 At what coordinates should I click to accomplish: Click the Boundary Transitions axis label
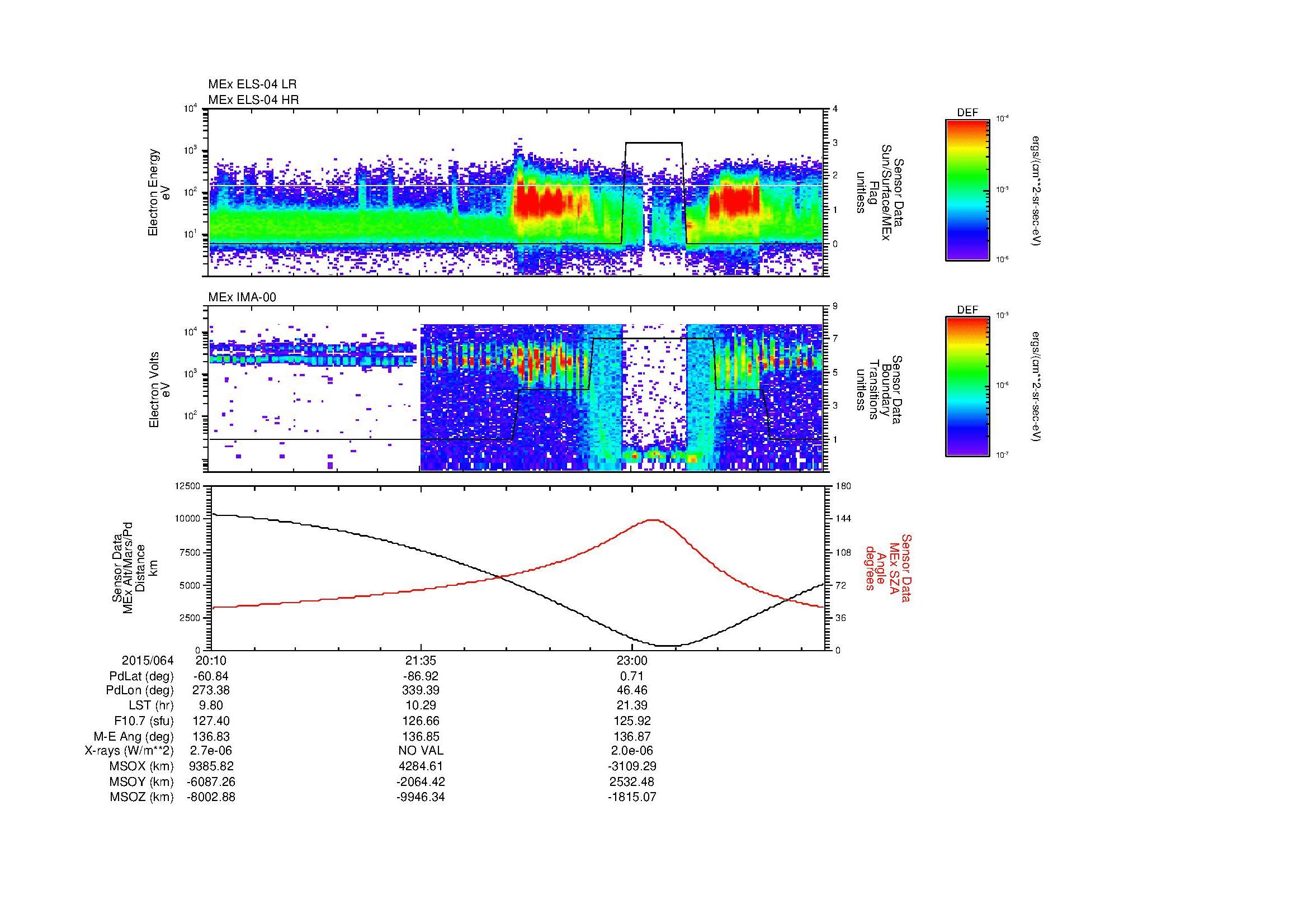[x=879, y=390]
